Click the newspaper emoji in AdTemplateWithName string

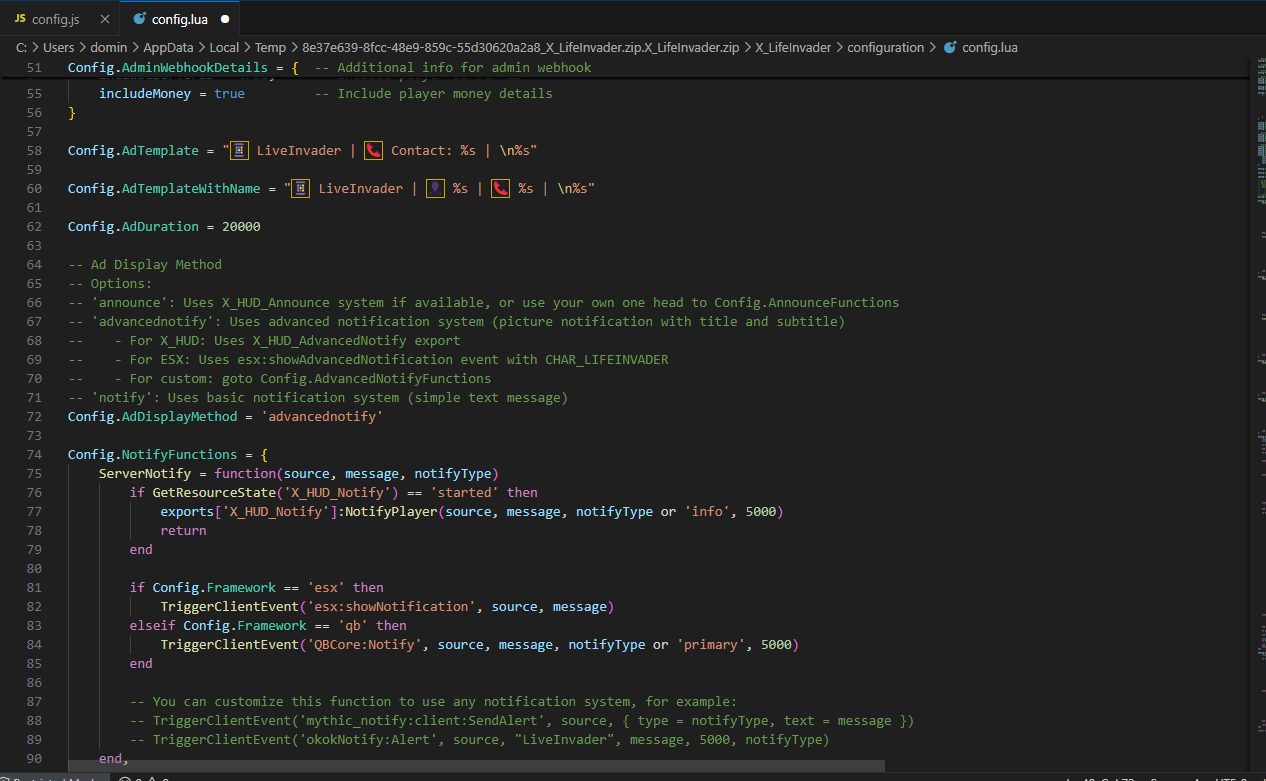(300, 189)
